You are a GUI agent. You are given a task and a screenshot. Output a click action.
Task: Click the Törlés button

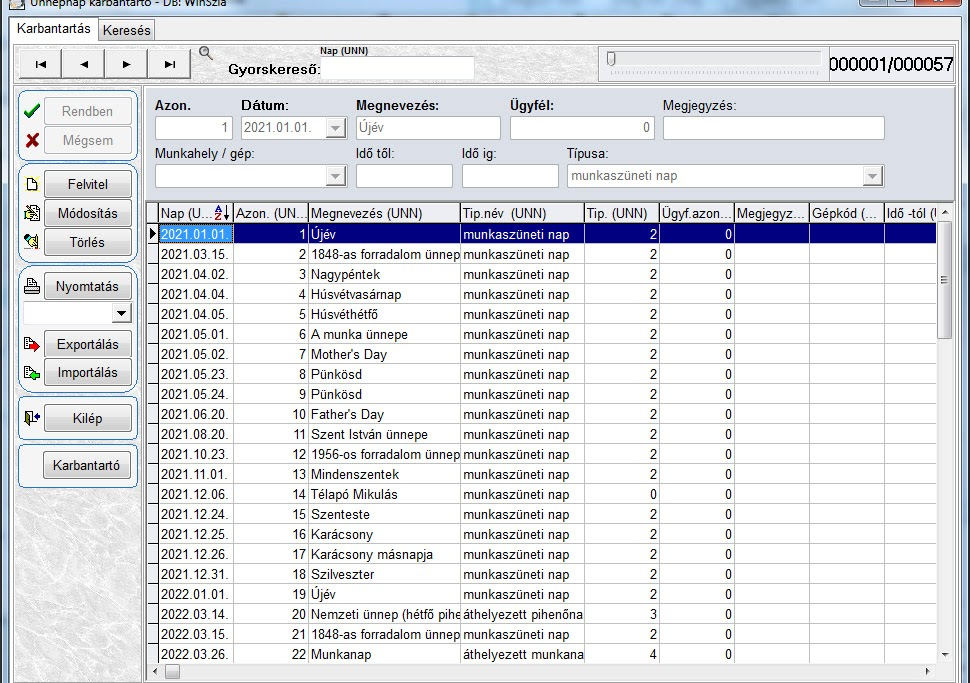[x=88, y=242]
